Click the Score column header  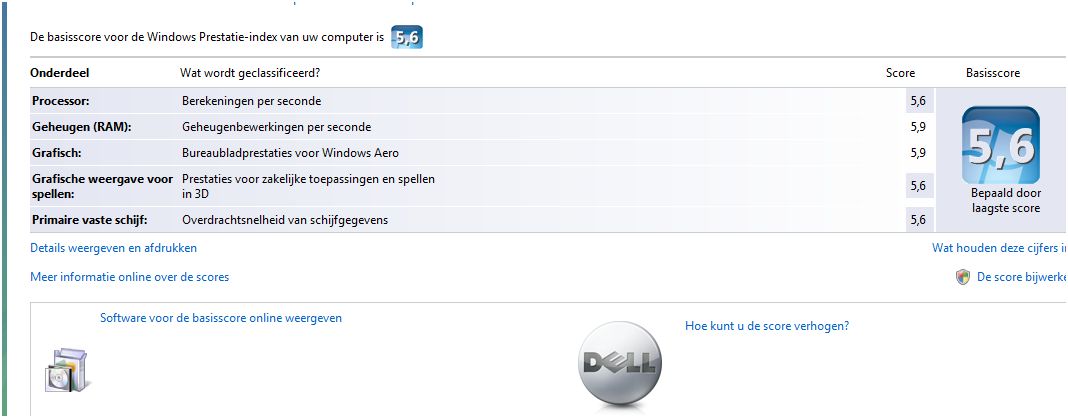[900, 73]
